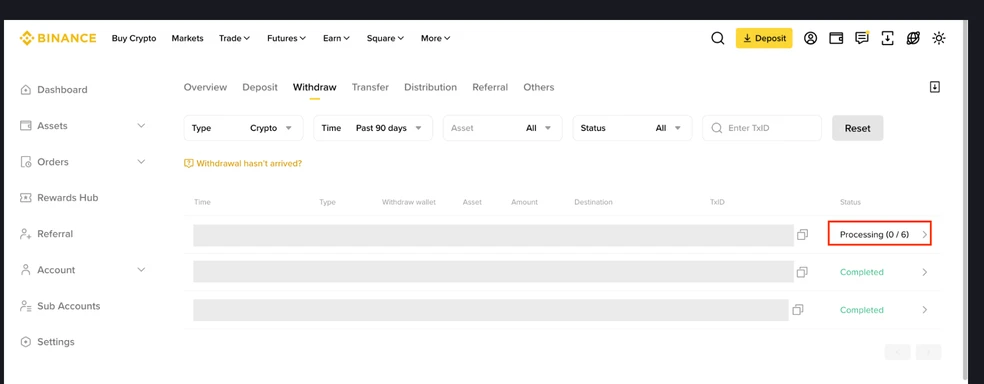Click the download app icon in header
The width and height of the screenshot is (984, 384).
pyautogui.click(x=887, y=38)
